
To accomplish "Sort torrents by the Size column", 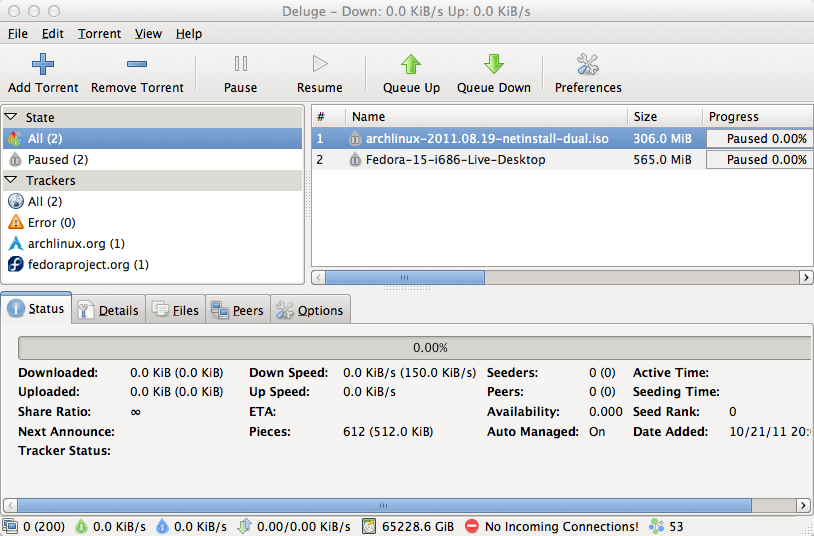I will 665,117.
